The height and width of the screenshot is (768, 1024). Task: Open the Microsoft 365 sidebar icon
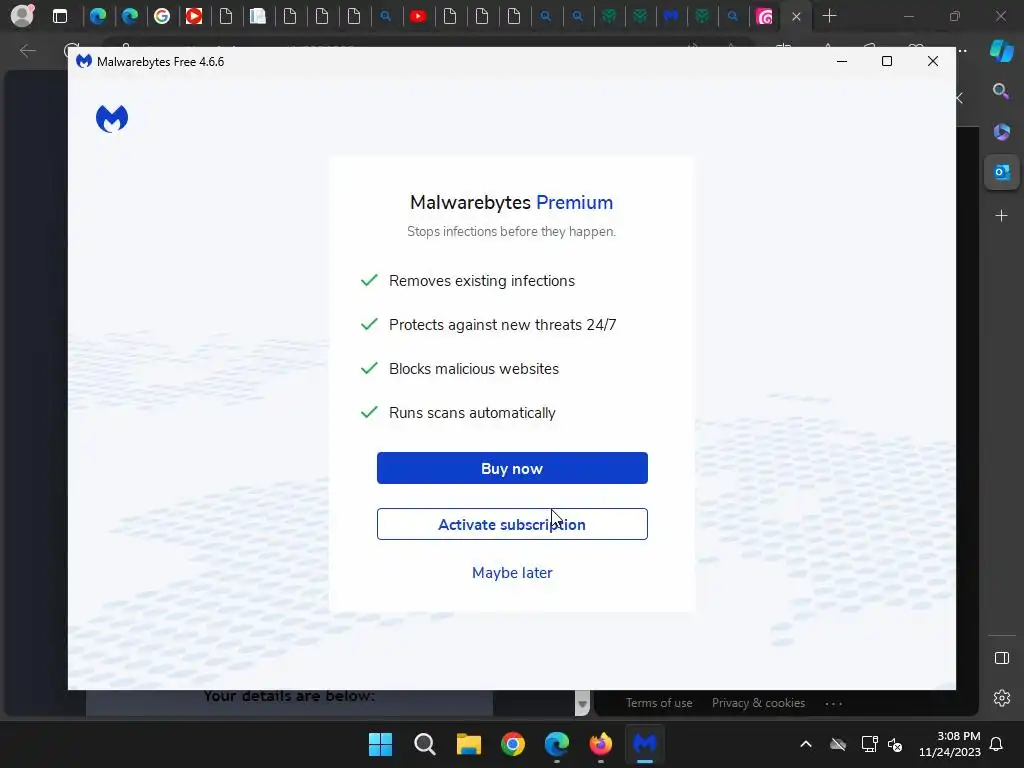pyautogui.click(x=1001, y=132)
